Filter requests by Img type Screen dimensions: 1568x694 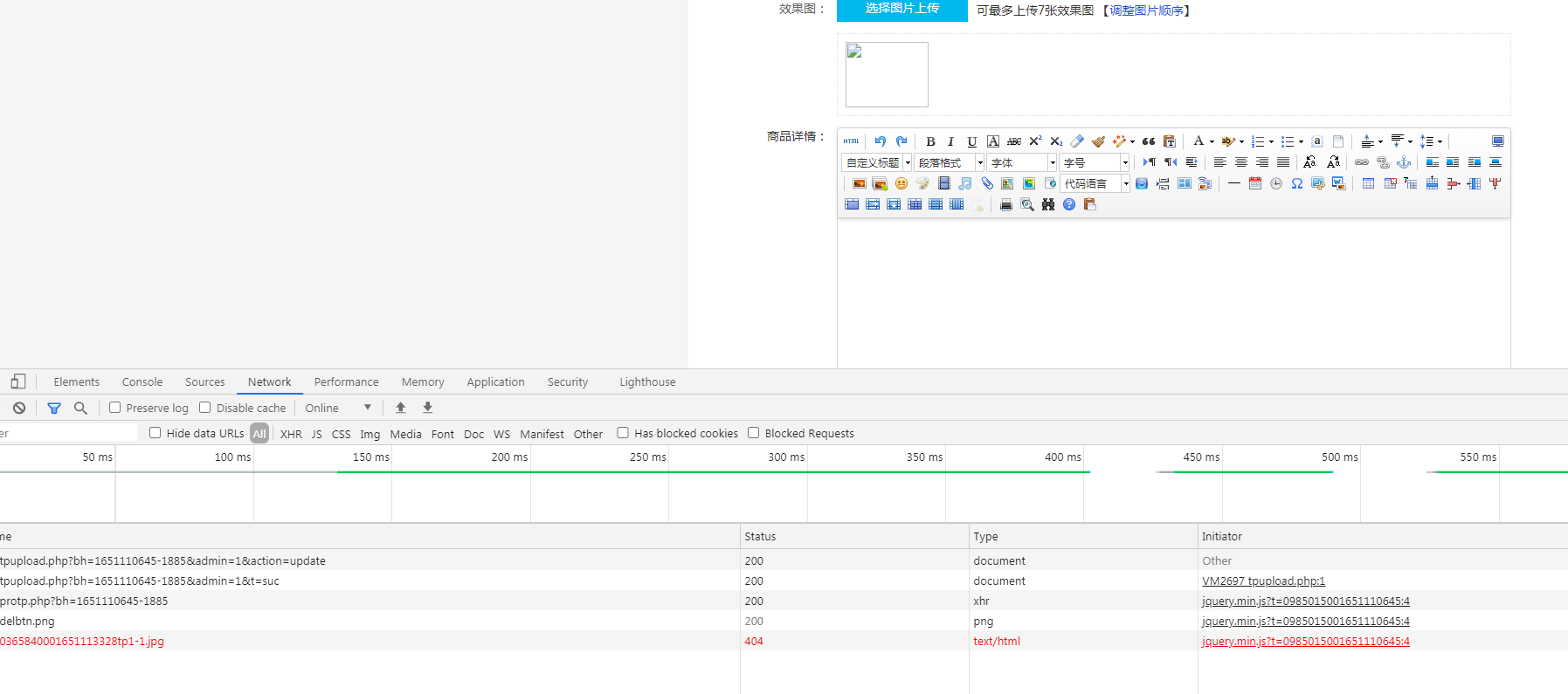point(370,434)
